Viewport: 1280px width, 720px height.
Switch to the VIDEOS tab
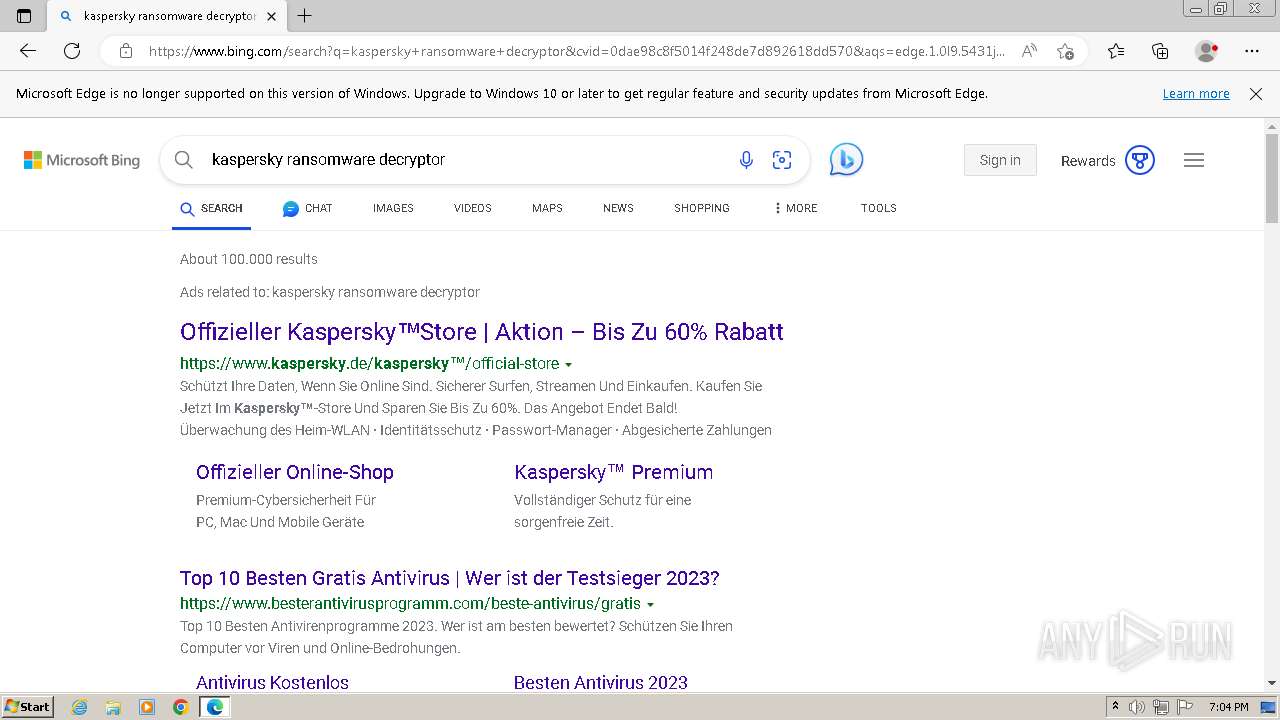473,208
